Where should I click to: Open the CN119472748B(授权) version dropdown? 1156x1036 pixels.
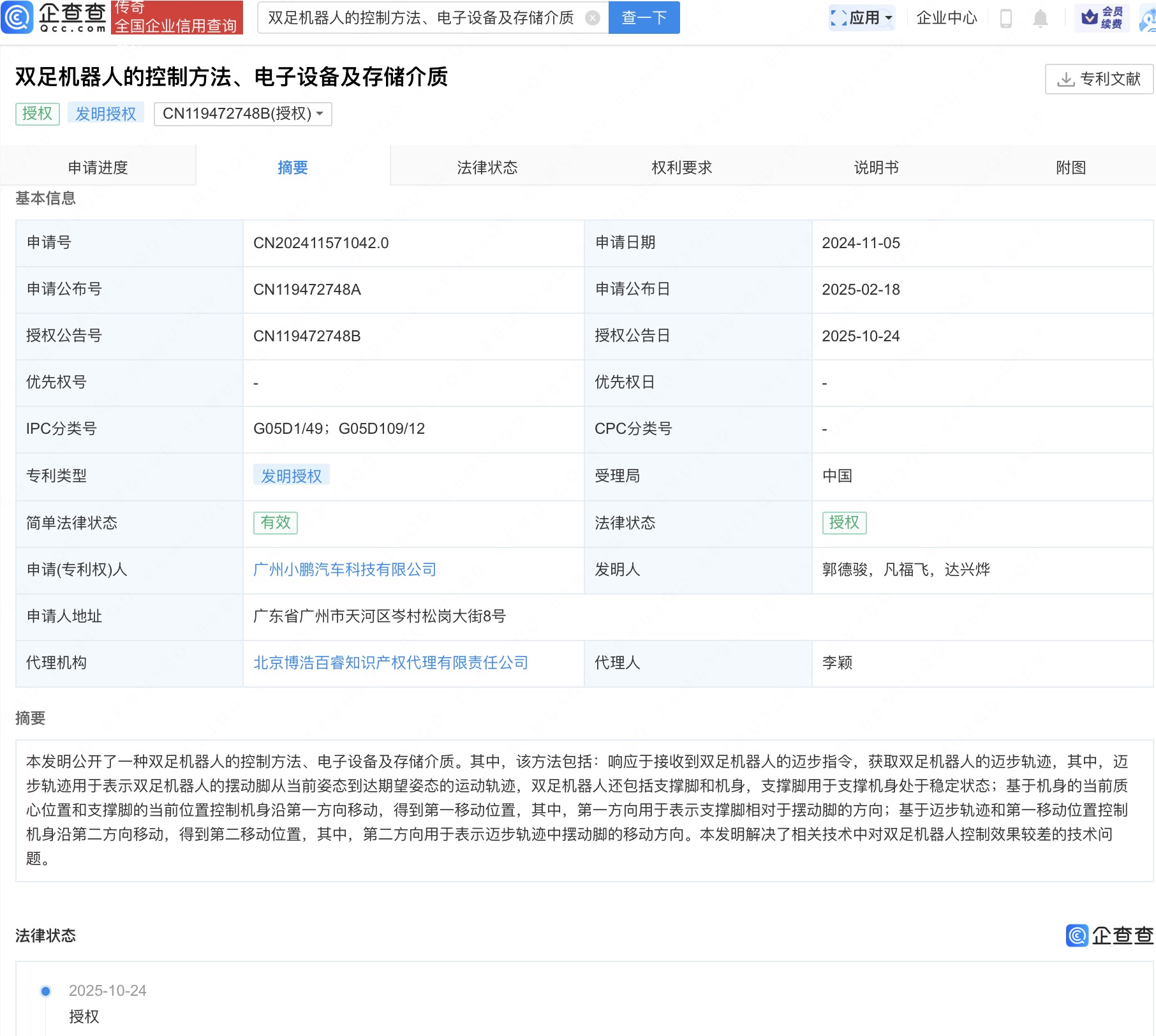(242, 114)
